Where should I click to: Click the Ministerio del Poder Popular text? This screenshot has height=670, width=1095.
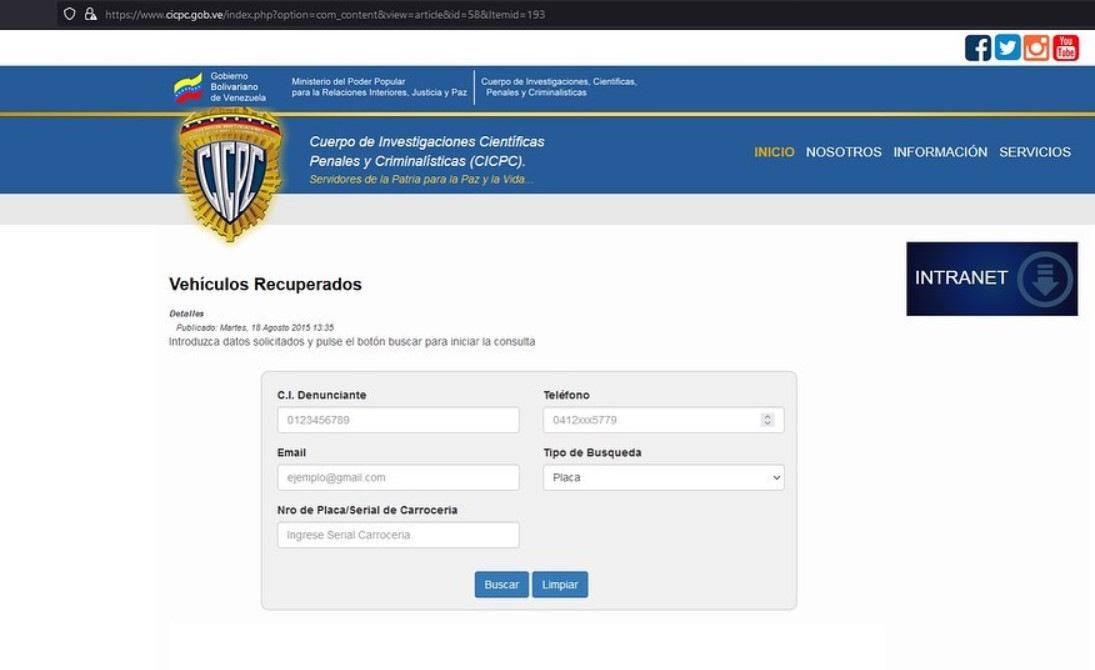(379, 87)
